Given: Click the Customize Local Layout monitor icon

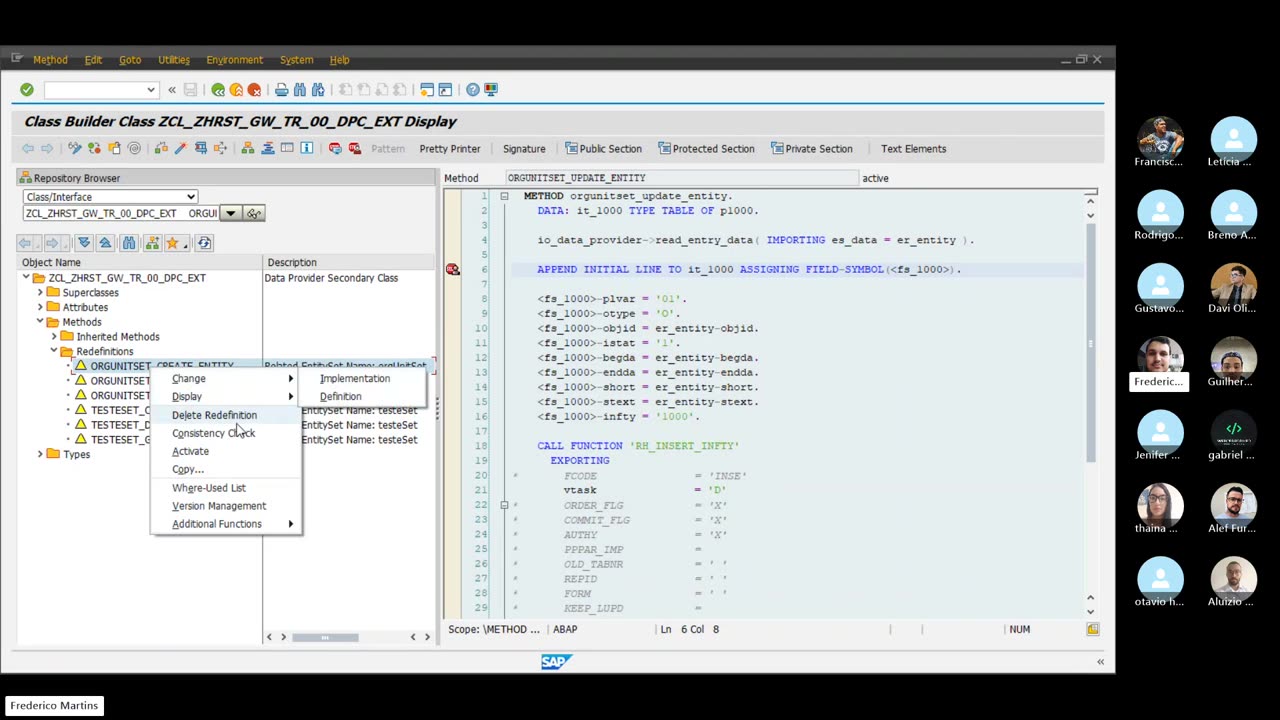Looking at the screenshot, I should click(x=491, y=90).
